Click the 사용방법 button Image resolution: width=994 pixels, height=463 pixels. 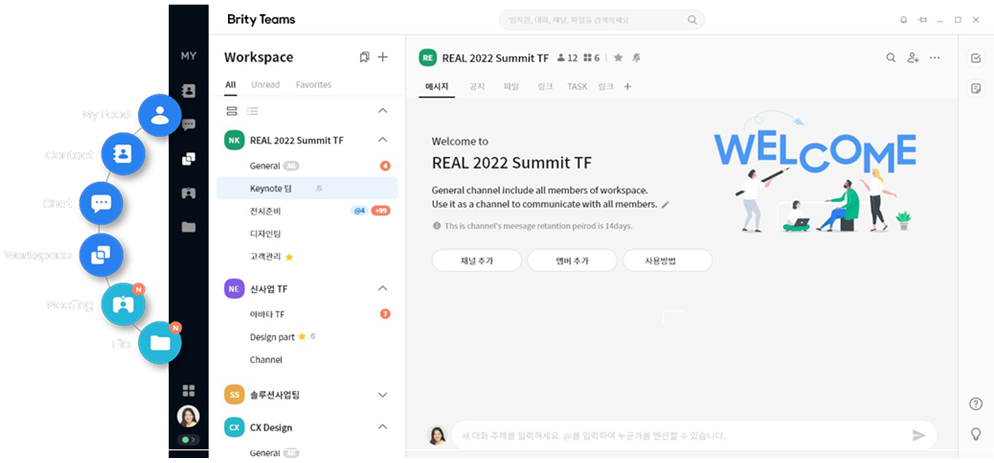coord(668,260)
